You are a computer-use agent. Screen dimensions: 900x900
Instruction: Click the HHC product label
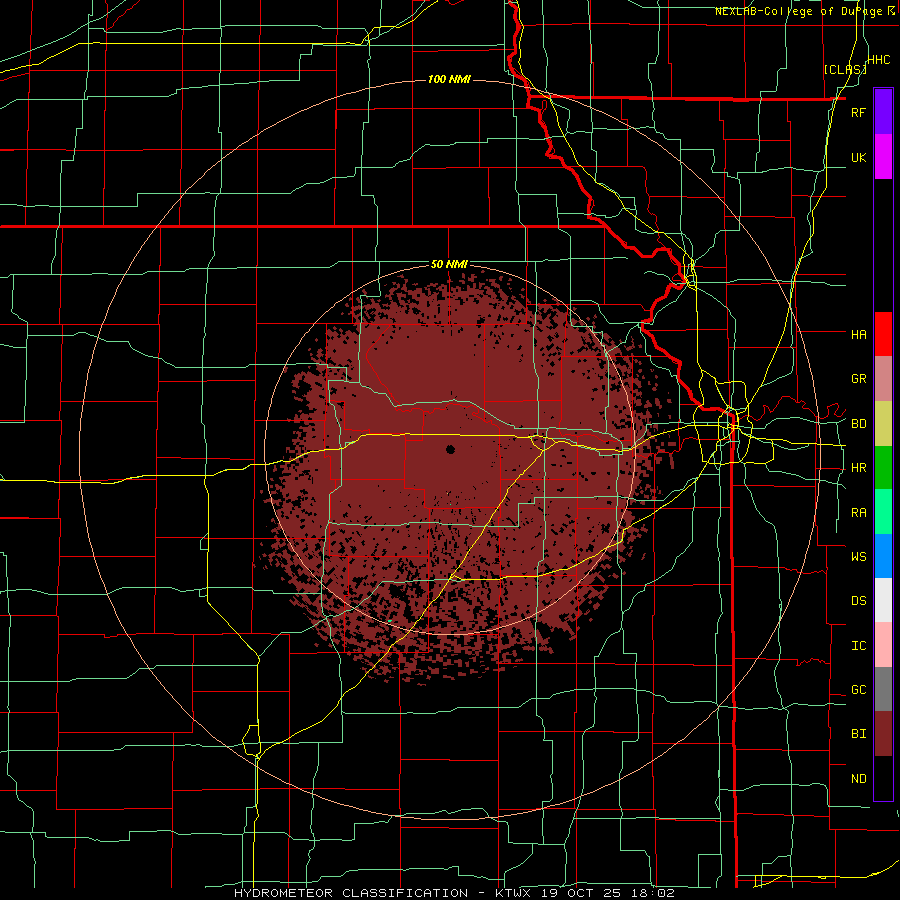click(x=879, y=60)
